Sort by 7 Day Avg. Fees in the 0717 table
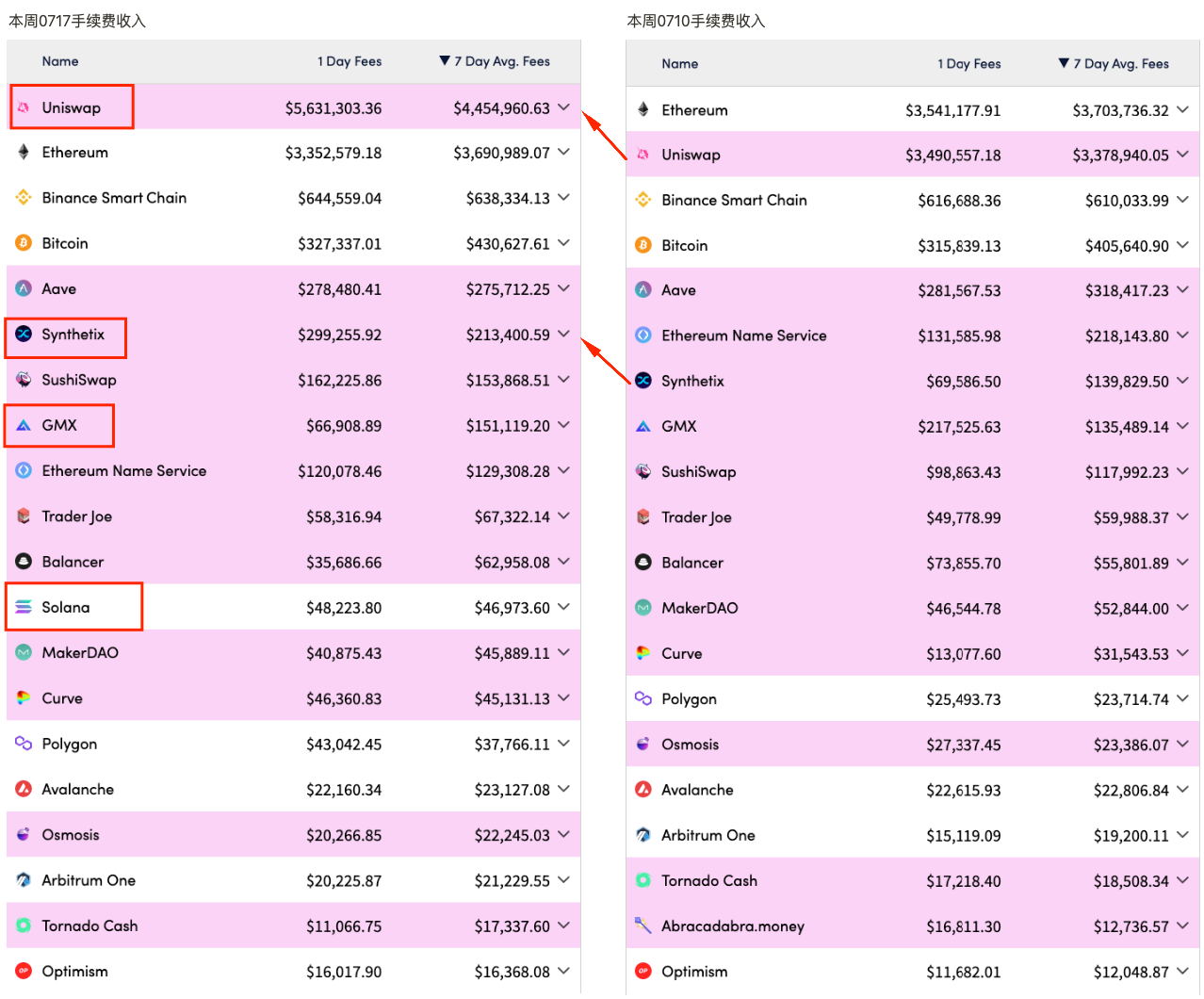This screenshot has height=999, width=1204. [x=495, y=61]
